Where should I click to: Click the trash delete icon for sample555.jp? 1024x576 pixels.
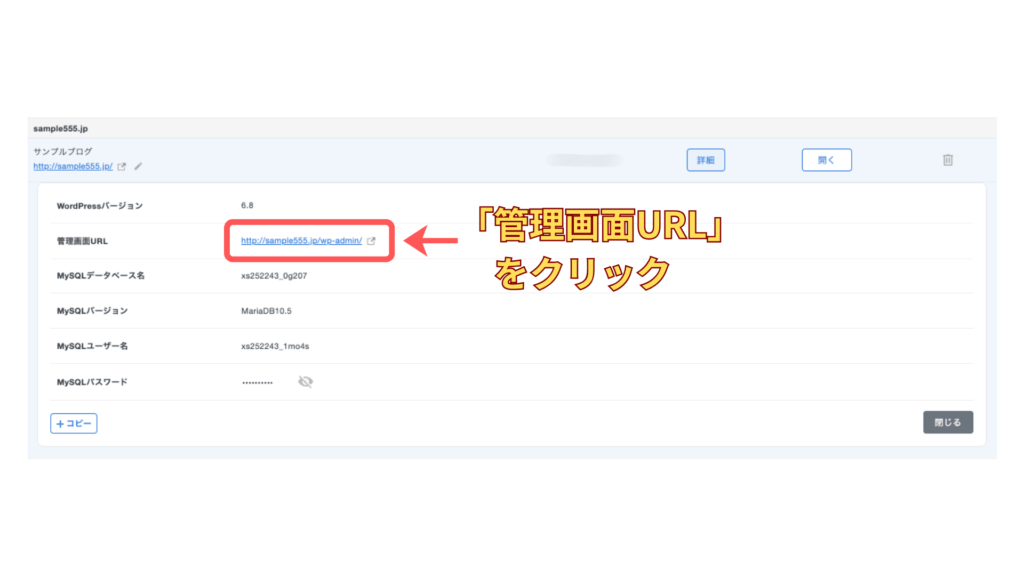click(948, 160)
